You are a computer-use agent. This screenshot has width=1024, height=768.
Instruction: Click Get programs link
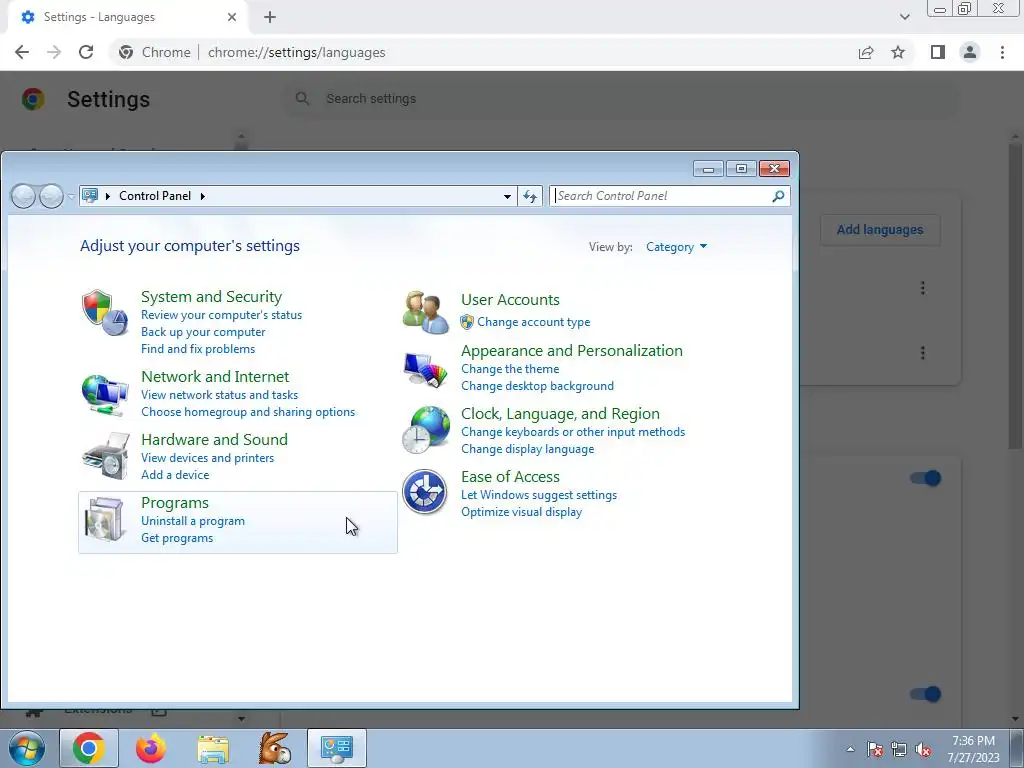pyautogui.click(x=177, y=538)
